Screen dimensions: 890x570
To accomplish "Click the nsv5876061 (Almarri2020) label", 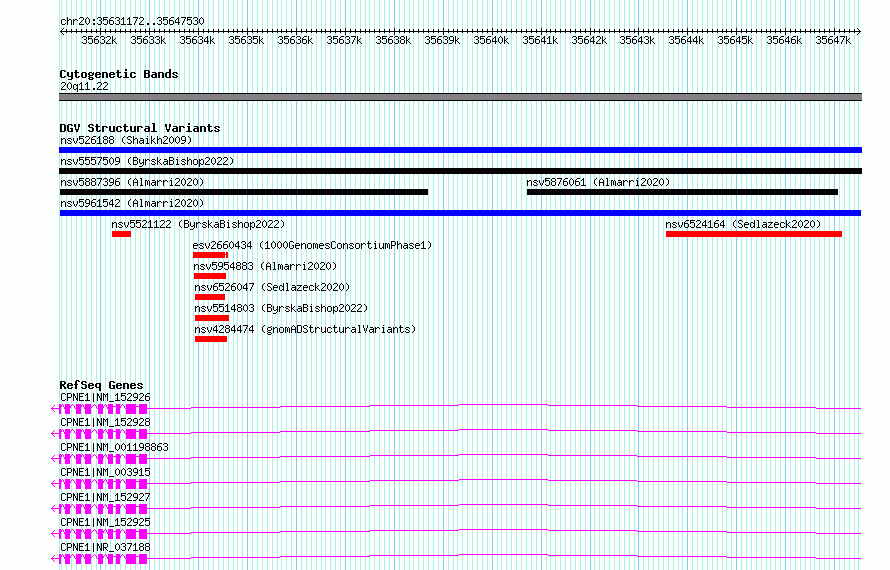I will (x=598, y=182).
